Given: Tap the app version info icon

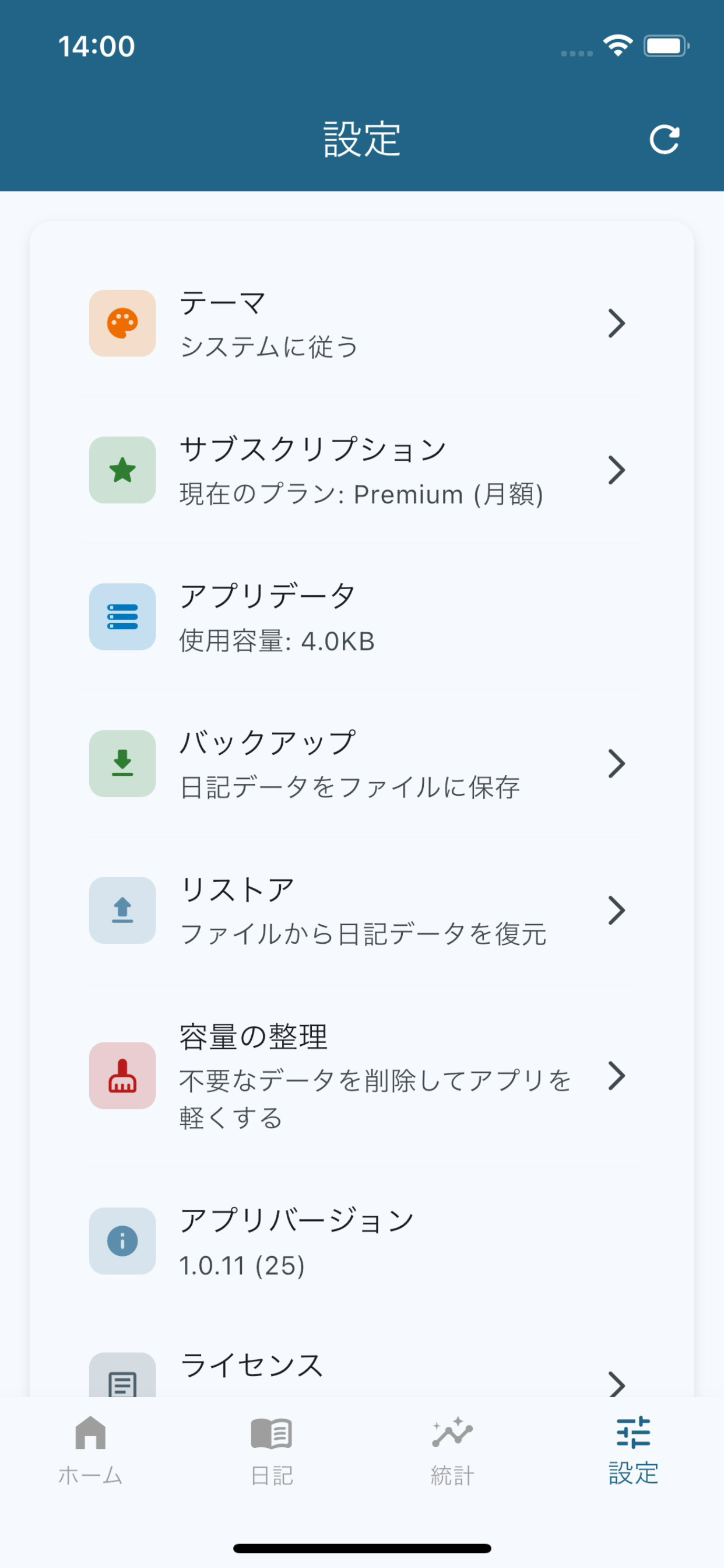Looking at the screenshot, I should click(122, 1241).
